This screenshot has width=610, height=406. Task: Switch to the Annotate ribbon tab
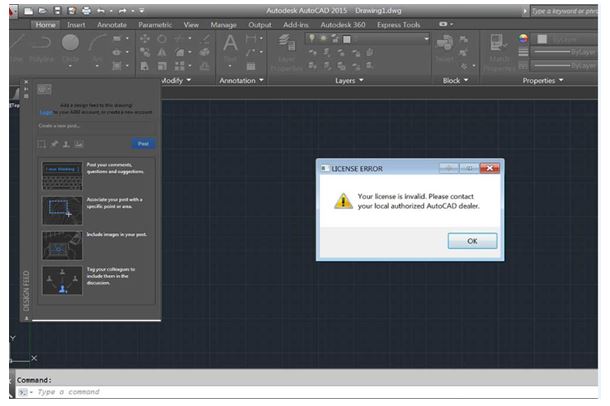pyautogui.click(x=112, y=24)
